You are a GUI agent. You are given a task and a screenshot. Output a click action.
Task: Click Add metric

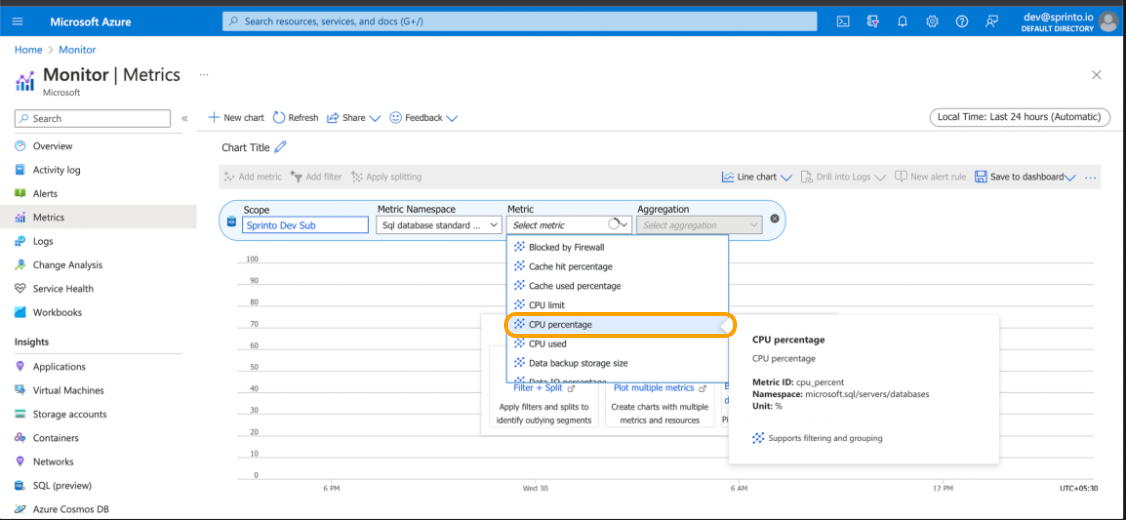click(x=252, y=177)
